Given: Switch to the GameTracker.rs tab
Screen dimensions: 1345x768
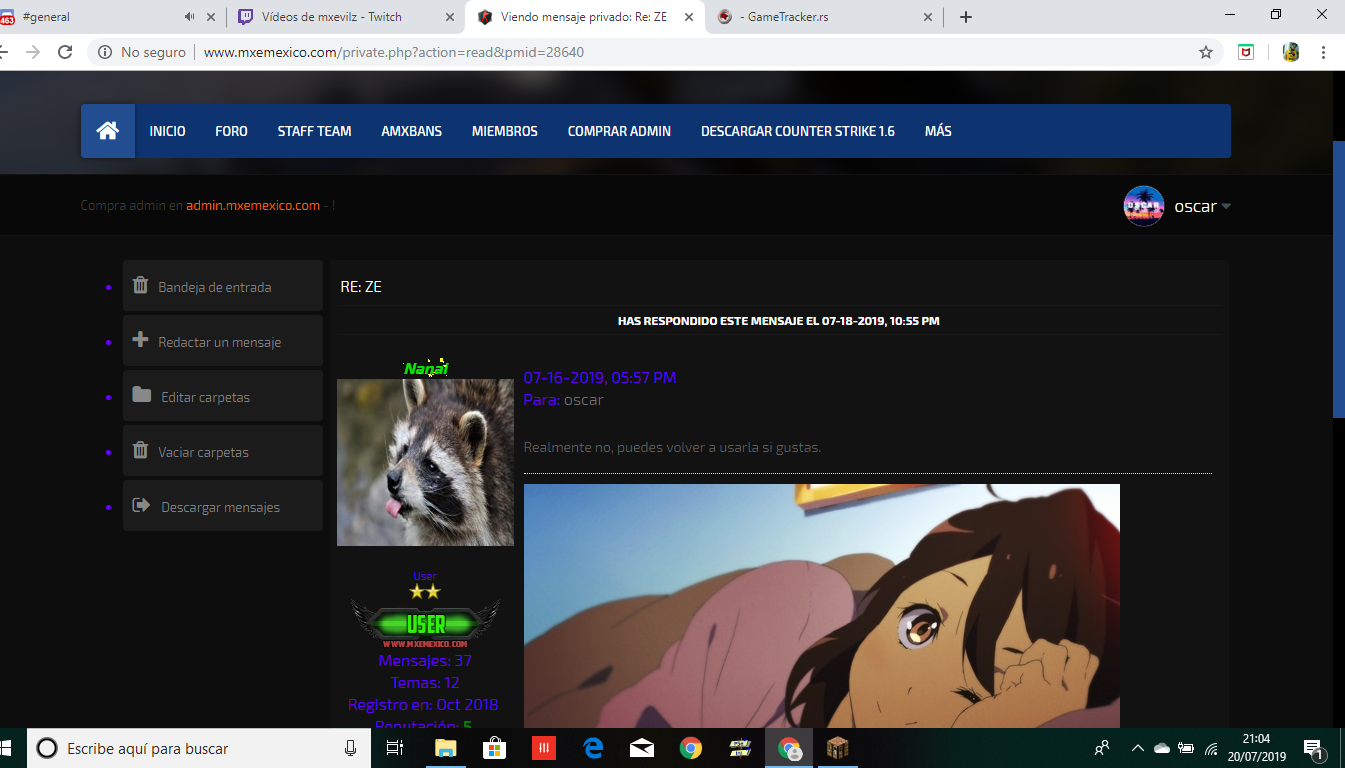Looking at the screenshot, I should [x=825, y=17].
